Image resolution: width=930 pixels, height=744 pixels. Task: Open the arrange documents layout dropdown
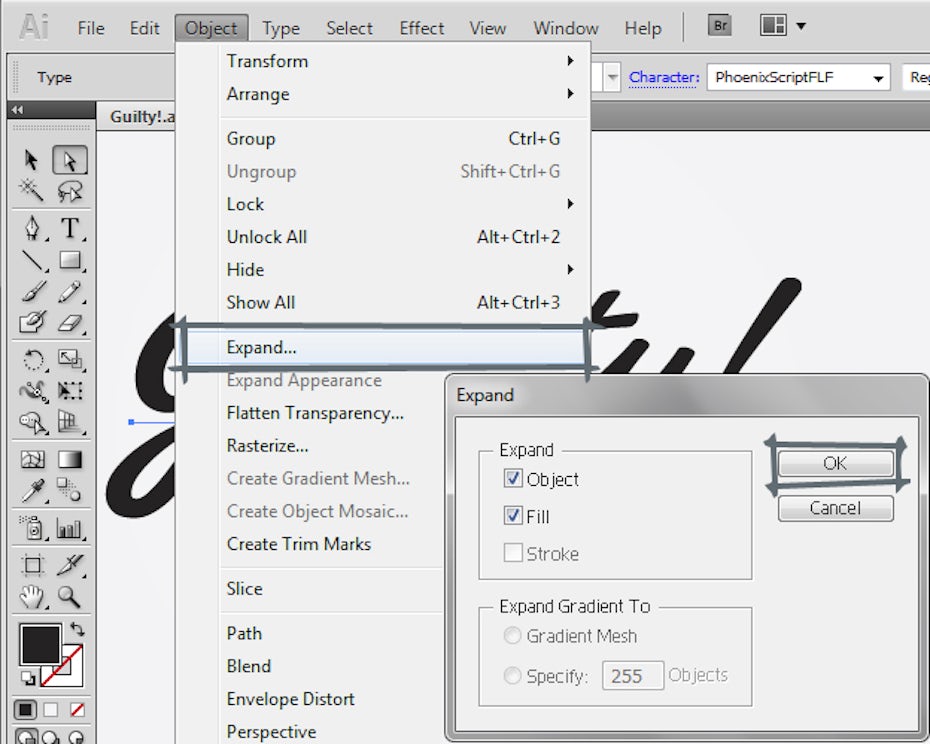click(783, 26)
